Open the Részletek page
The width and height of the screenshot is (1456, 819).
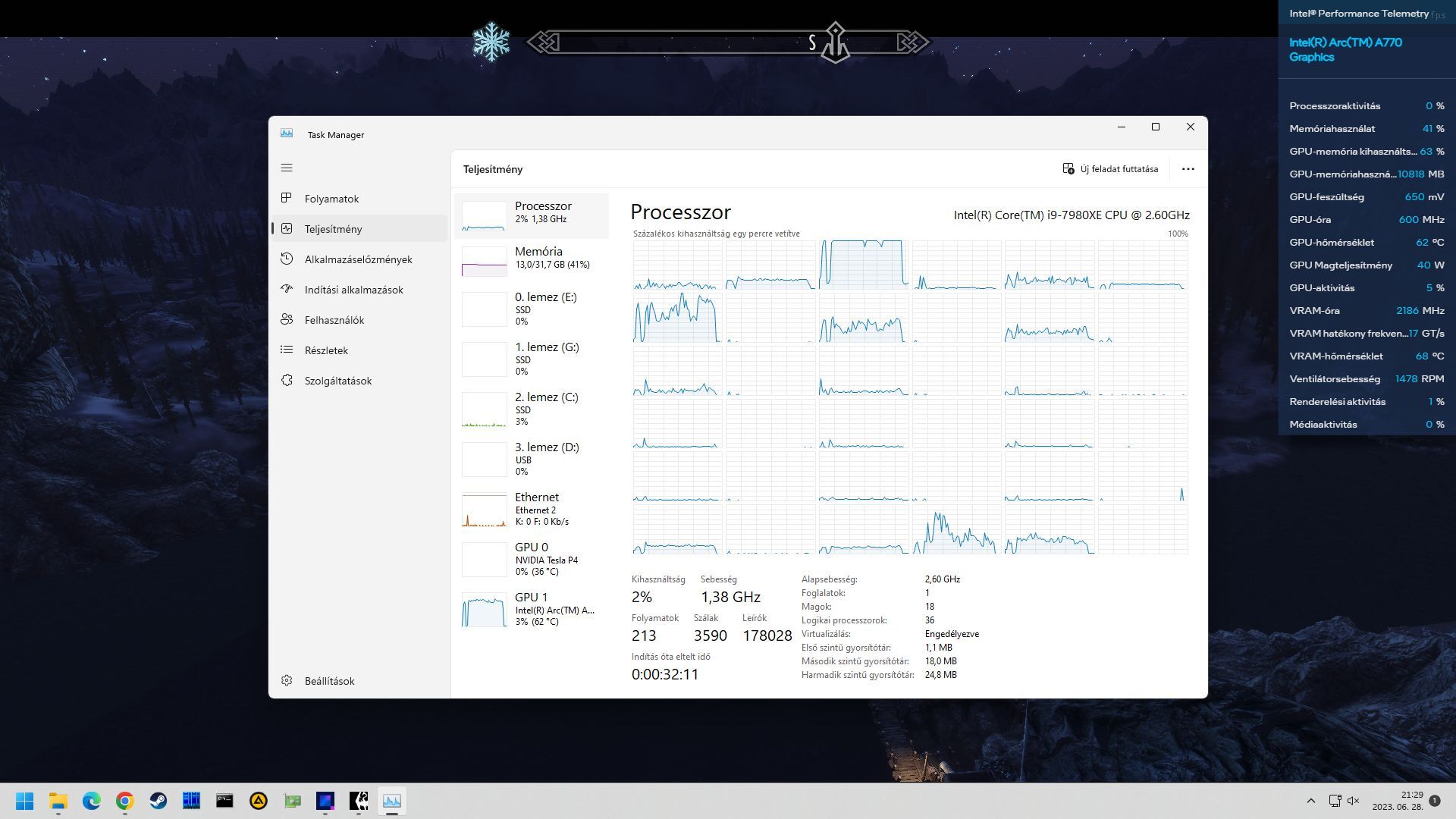pos(359,350)
